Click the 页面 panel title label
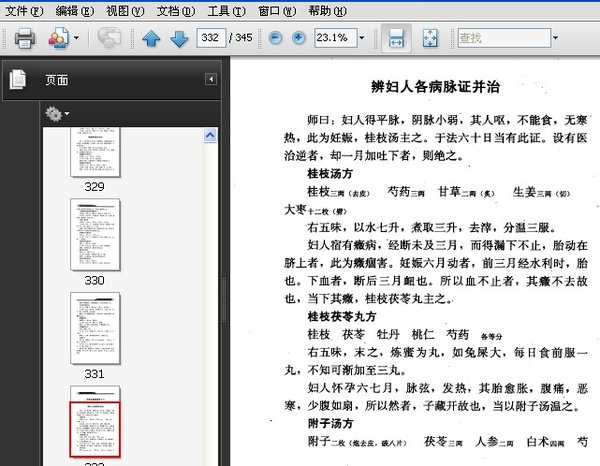Image resolution: width=600 pixels, height=466 pixels. tap(57, 80)
